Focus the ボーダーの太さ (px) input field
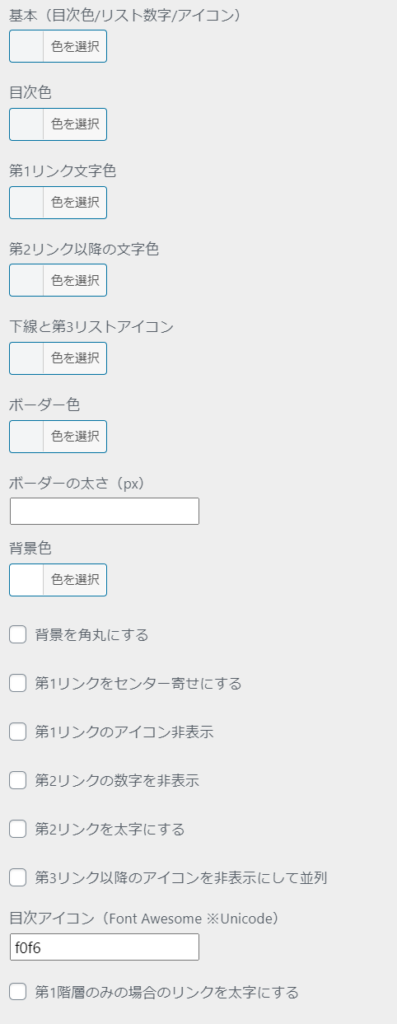The image size is (397, 1024). pos(104,511)
